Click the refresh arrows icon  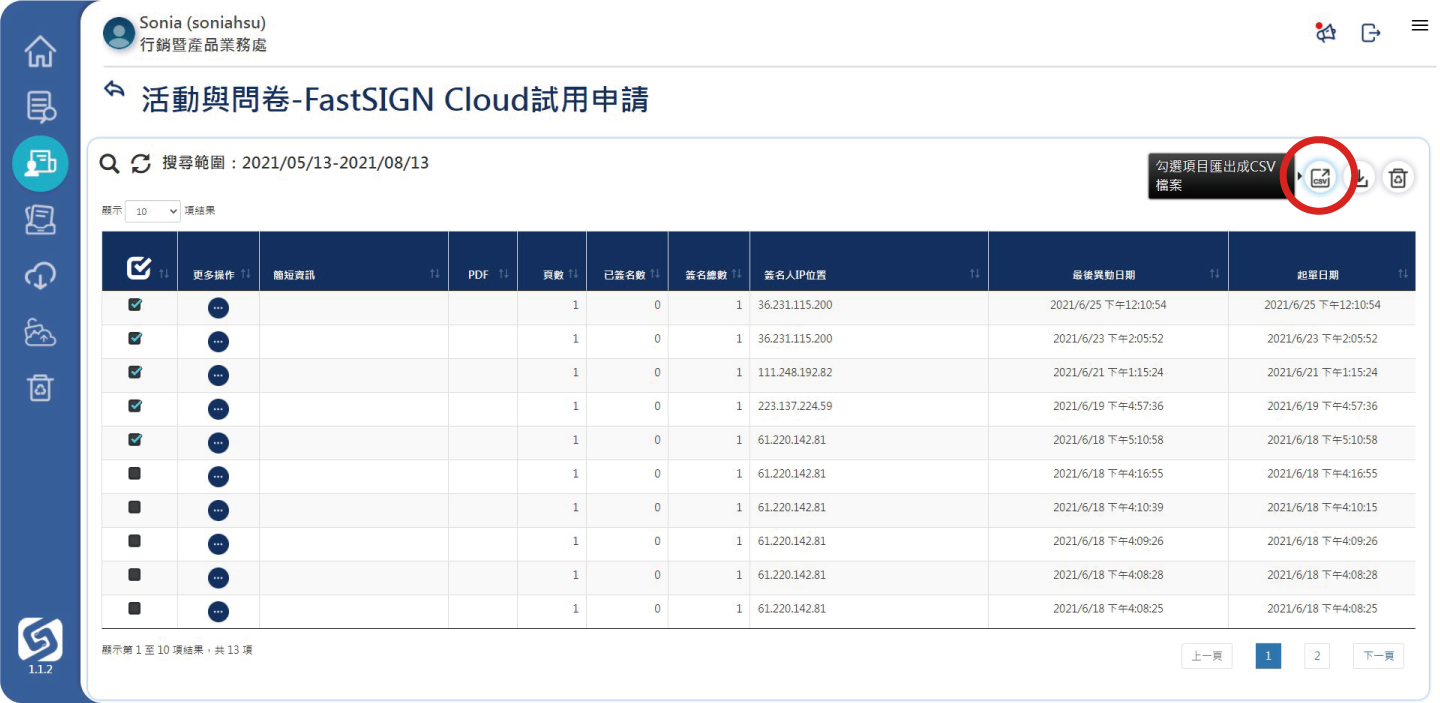coord(141,164)
